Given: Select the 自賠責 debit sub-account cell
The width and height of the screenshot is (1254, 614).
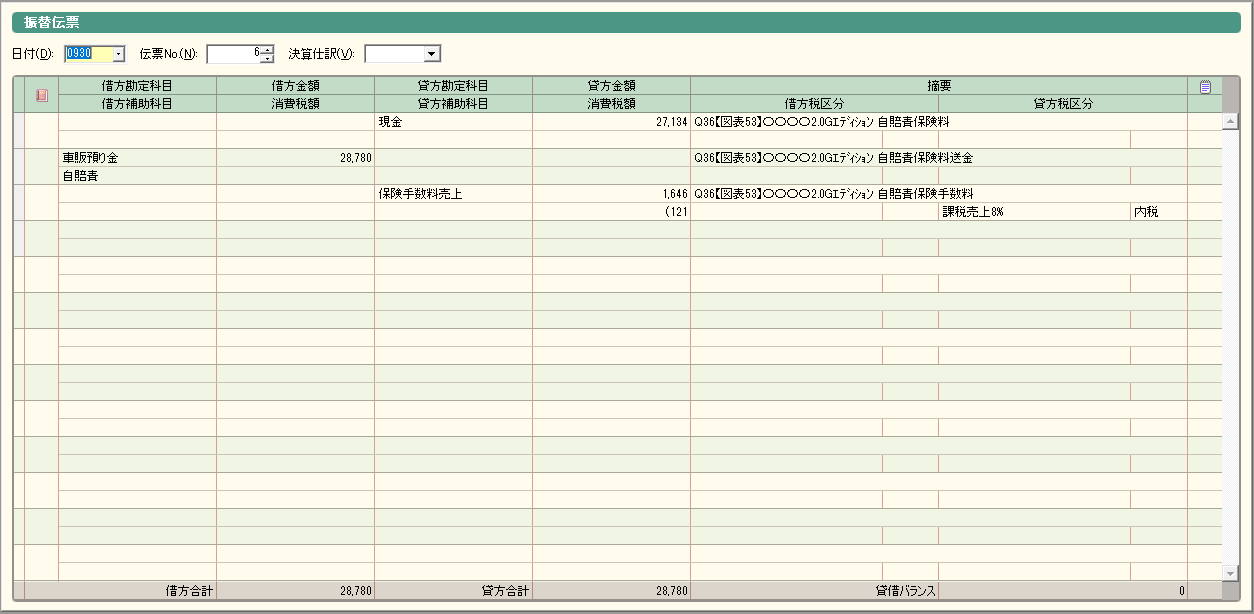Looking at the screenshot, I should coord(137,176).
